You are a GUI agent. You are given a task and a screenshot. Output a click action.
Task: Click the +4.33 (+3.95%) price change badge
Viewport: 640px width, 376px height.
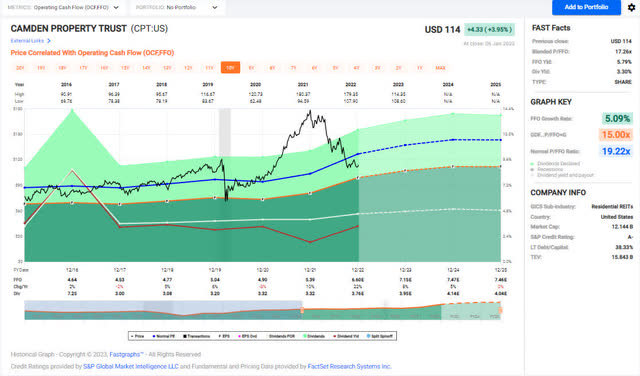489,29
